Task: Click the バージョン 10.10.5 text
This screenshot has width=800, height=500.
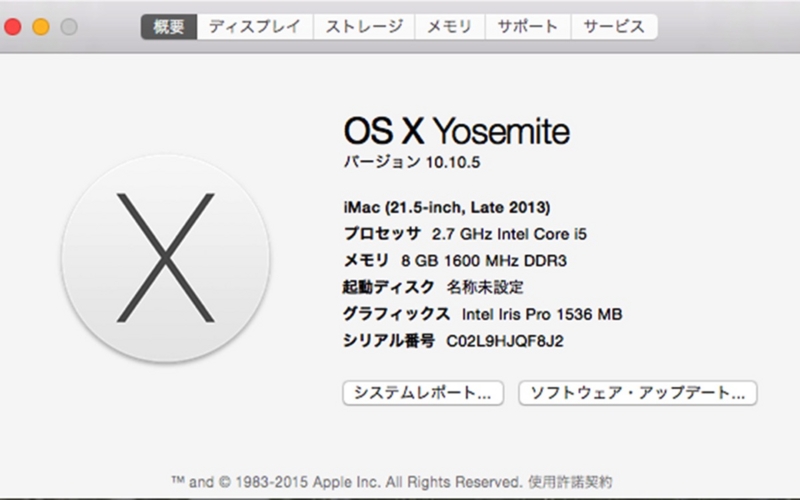Action: (x=412, y=162)
